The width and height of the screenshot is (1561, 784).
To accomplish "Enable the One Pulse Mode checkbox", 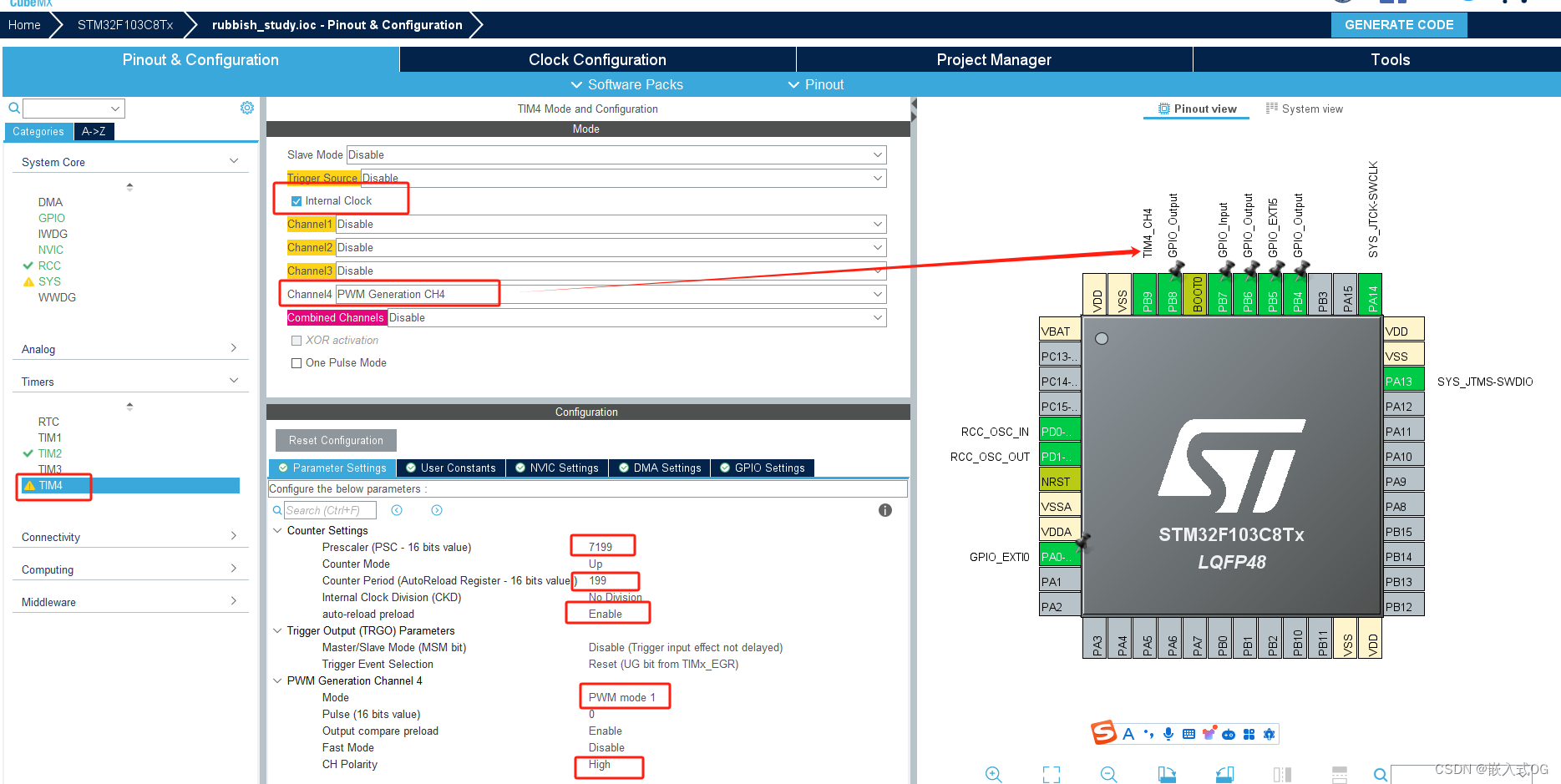I will 296,363.
